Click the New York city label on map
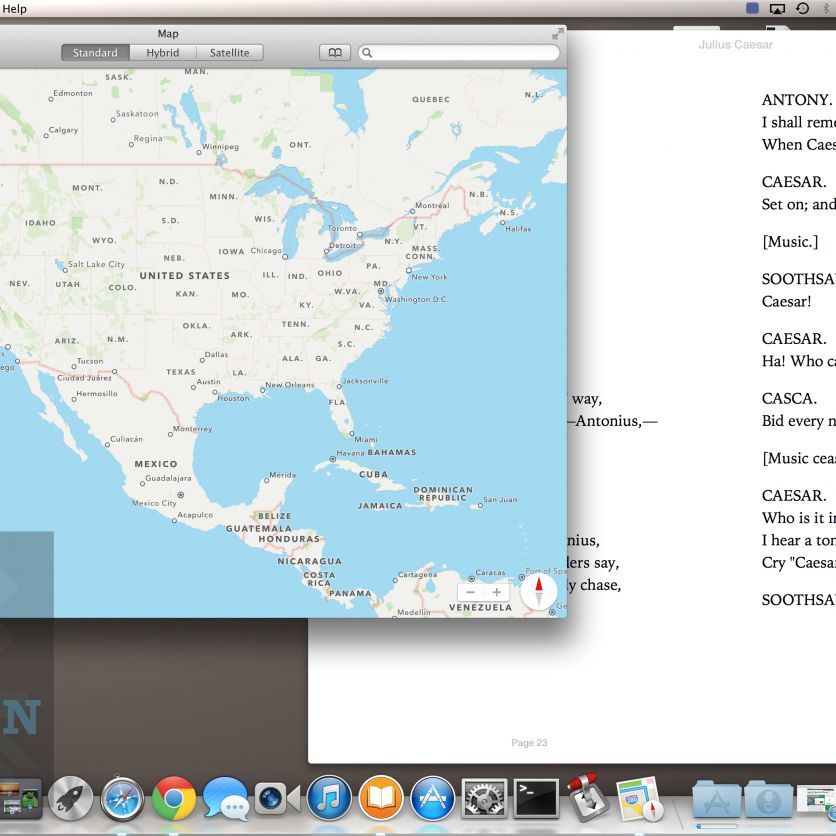 tap(428, 277)
